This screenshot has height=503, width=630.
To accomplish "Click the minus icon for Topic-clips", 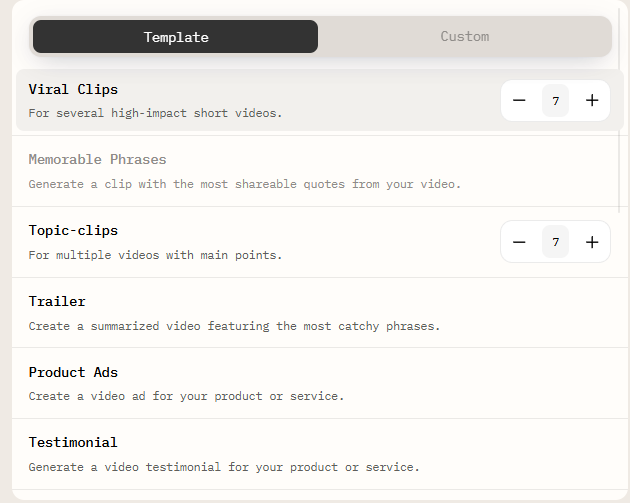I will pos(519,242).
